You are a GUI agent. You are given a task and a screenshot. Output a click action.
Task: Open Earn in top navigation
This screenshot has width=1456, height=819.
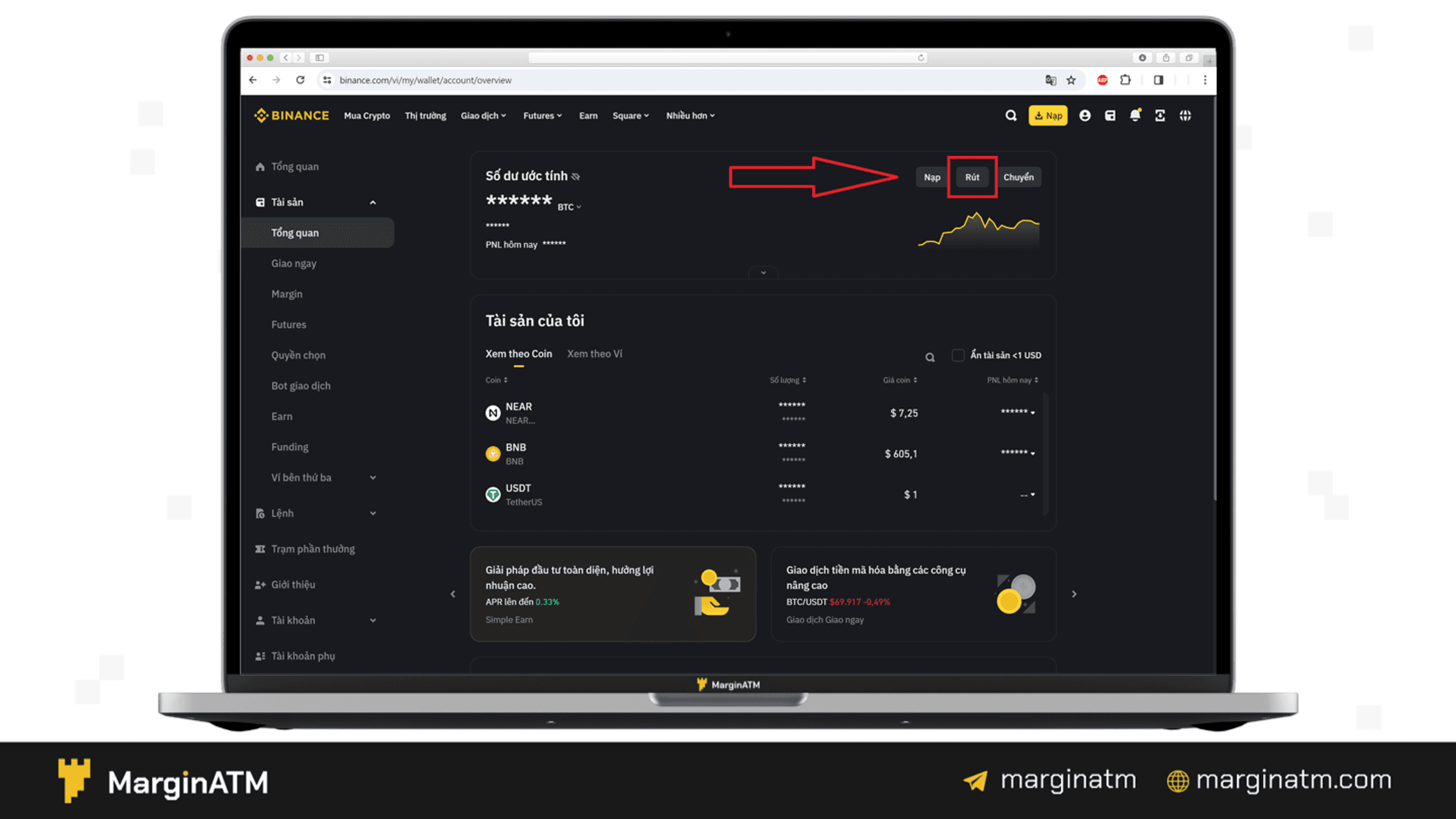point(588,115)
